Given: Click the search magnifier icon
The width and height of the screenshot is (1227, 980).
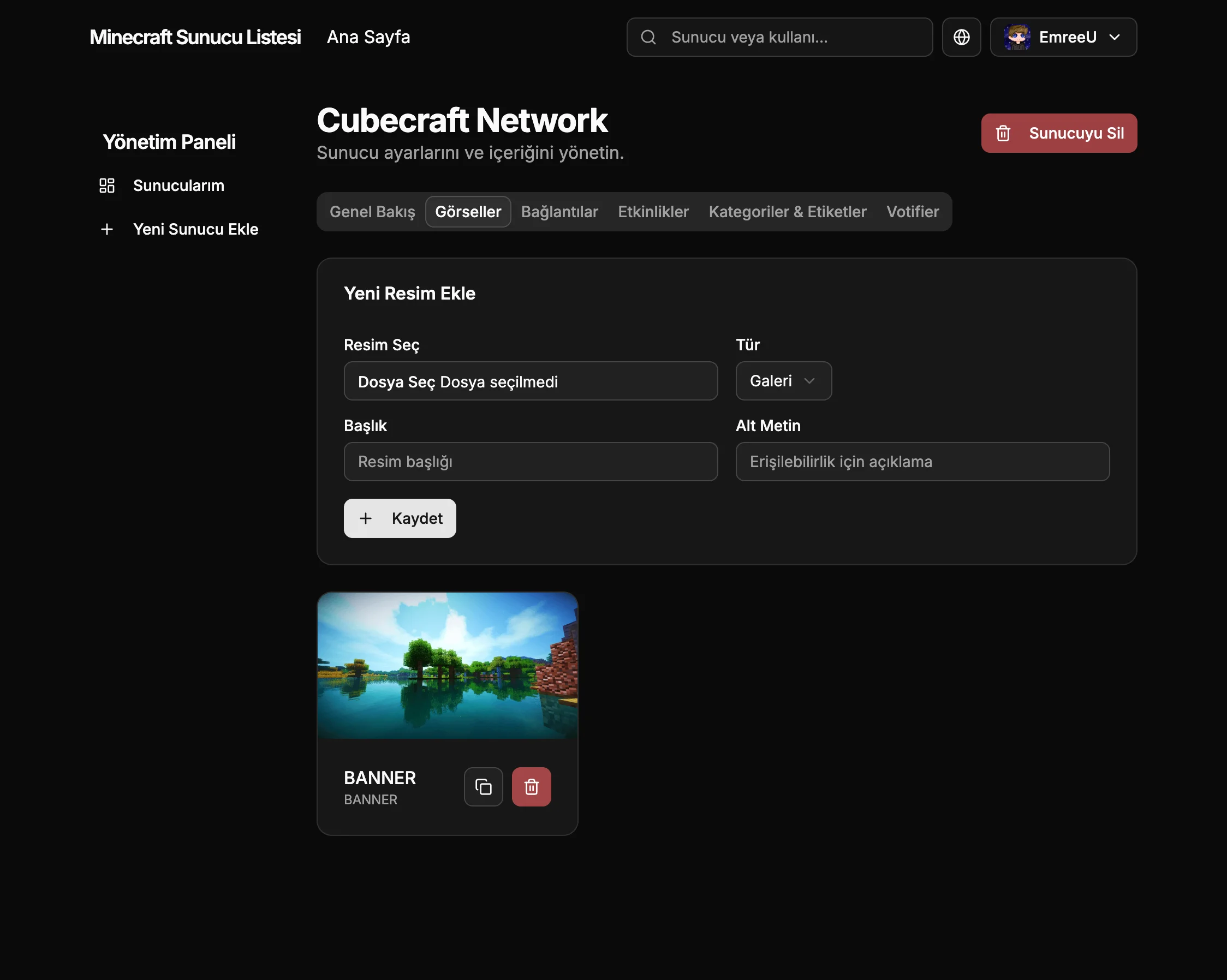Looking at the screenshot, I should click(x=648, y=37).
